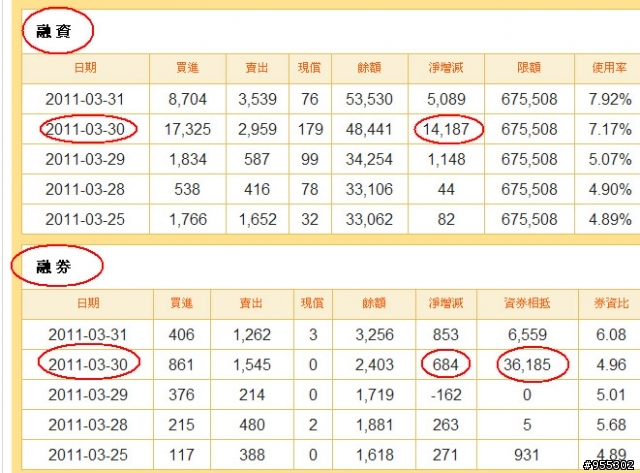Select the 使用率 column header

coord(609,67)
